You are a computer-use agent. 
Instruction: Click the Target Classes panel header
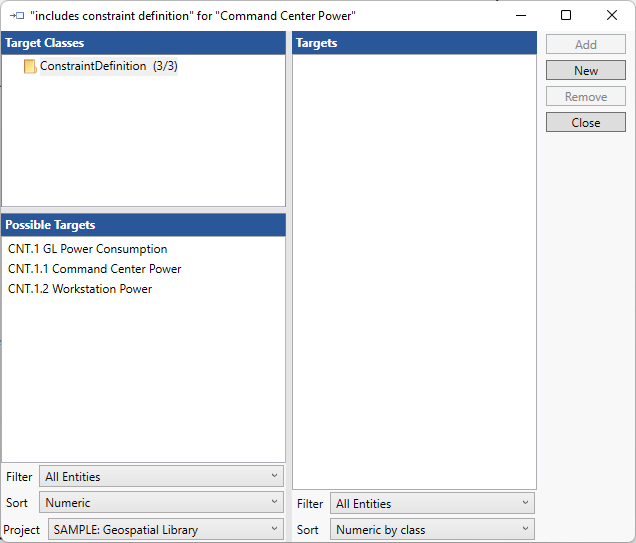click(143, 43)
